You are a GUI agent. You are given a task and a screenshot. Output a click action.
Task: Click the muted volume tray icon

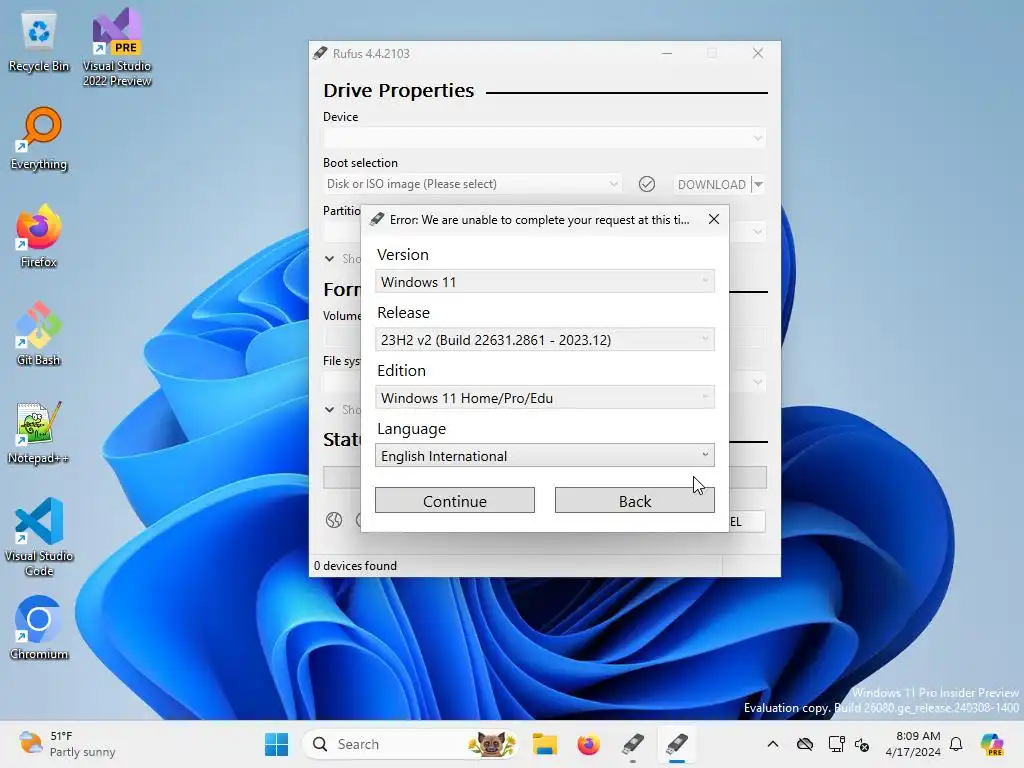point(862,744)
